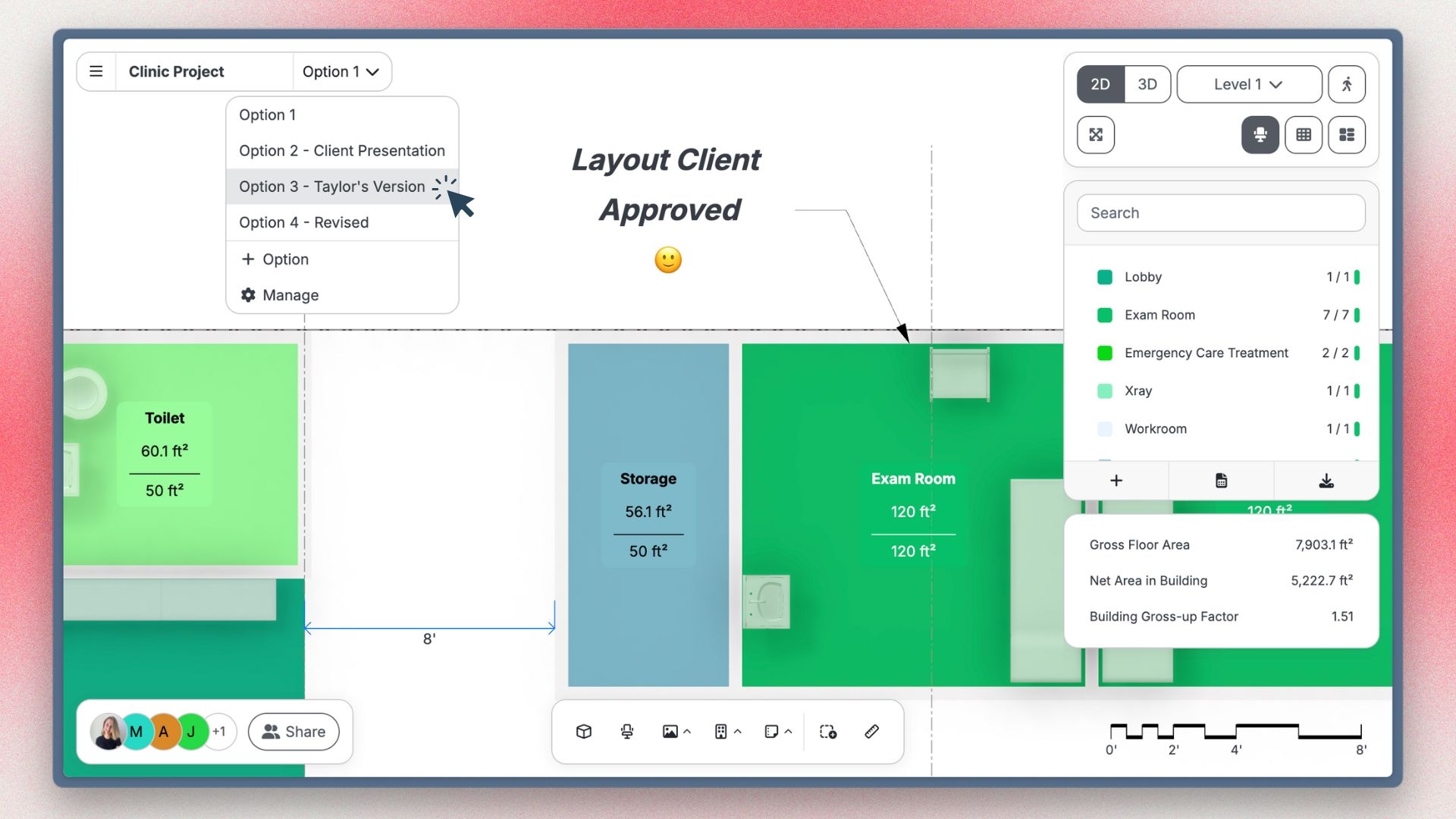
Task: Select Option 3 - Taylor's Version
Action: 332,187
